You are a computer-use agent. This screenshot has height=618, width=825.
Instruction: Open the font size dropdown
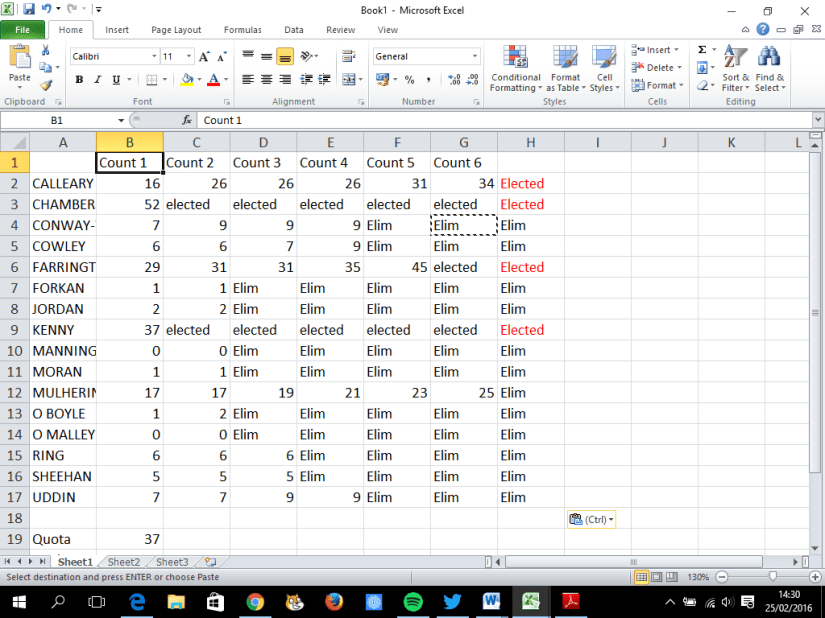pyautogui.click(x=188, y=55)
